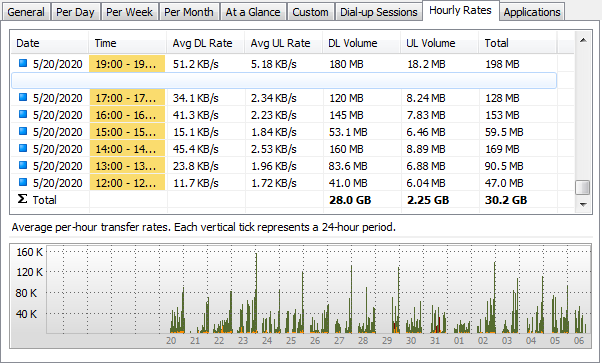Click the blue icon of the 13:00 row
Viewport: 602px width, 364px height.
coord(23,165)
